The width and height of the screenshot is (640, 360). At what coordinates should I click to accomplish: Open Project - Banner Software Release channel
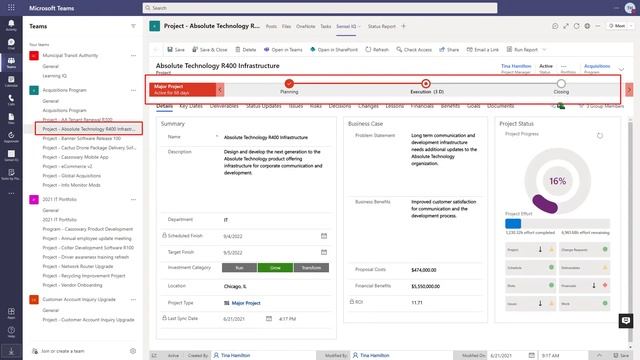pos(82,138)
